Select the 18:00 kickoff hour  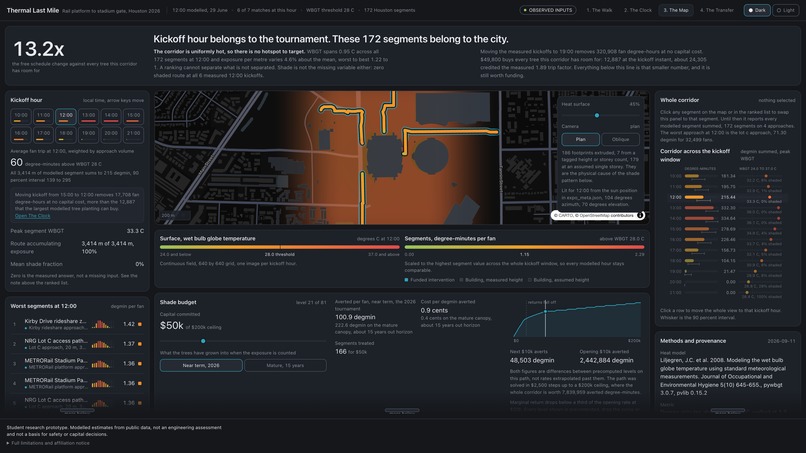coord(66,135)
